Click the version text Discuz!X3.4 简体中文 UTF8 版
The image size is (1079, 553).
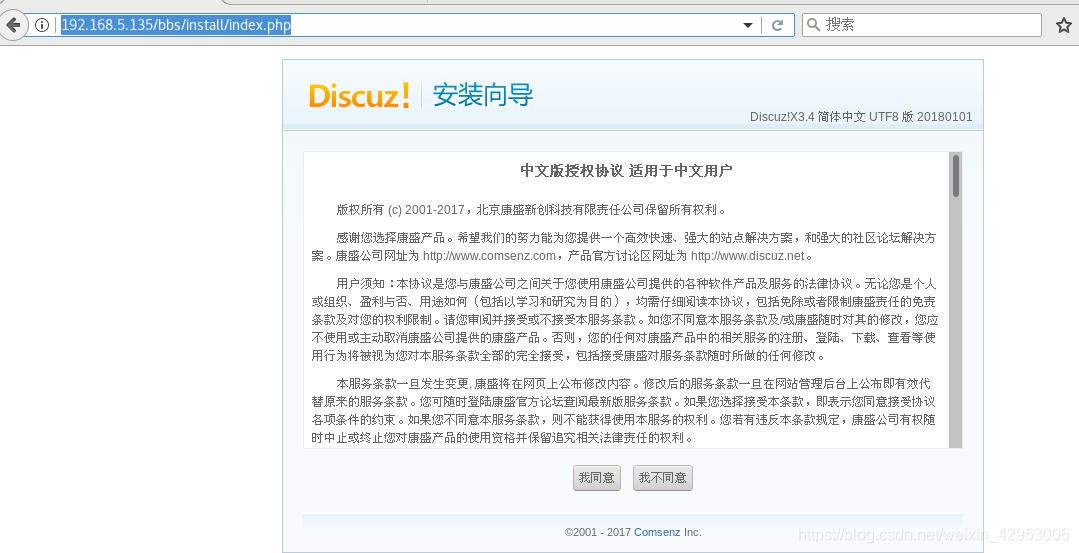831,117
